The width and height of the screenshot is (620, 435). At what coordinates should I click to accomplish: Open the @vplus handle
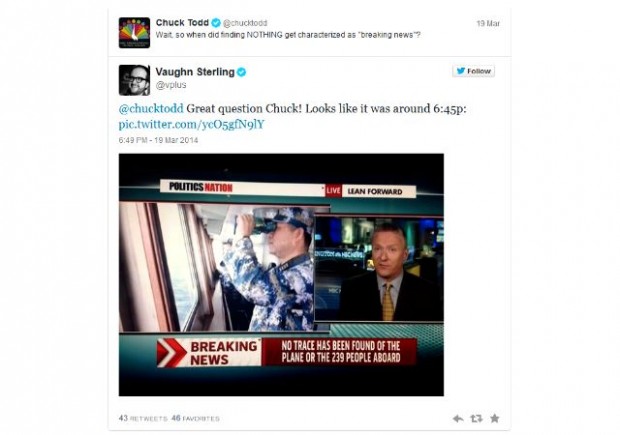pos(171,85)
